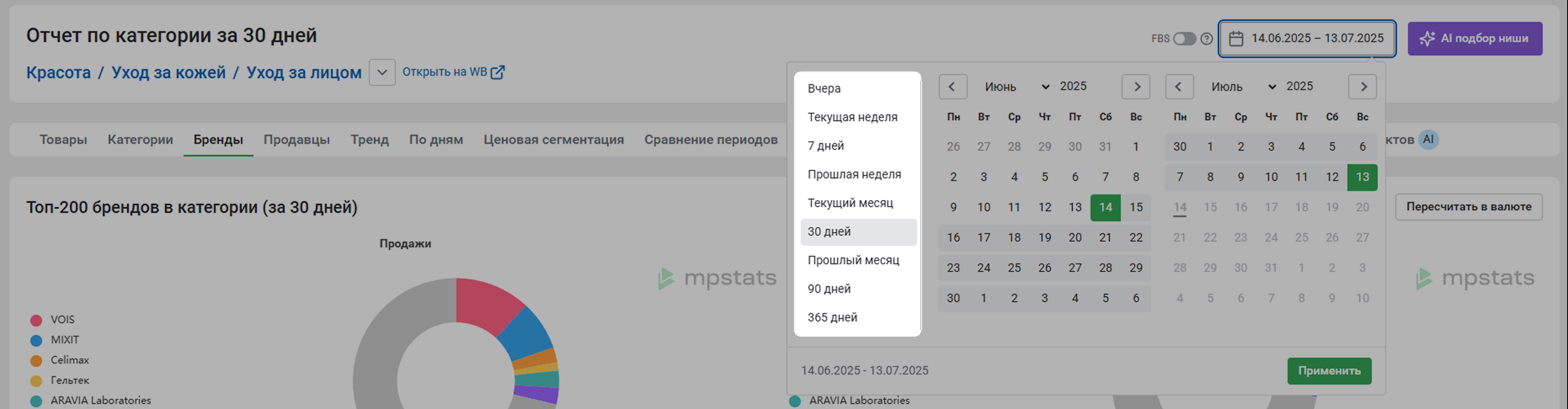Toggle Celimax legend color marker
The height and width of the screenshot is (409, 1568).
click(x=37, y=360)
